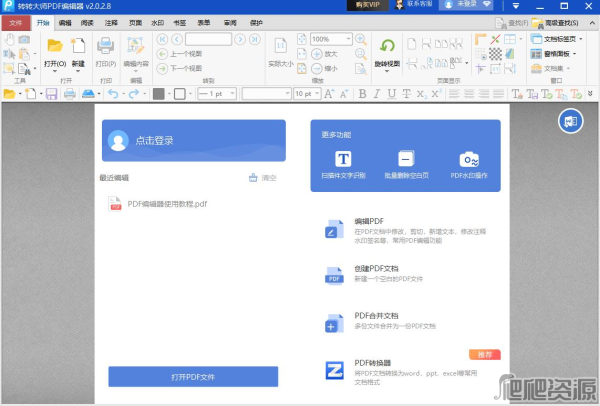The width and height of the screenshot is (600, 406).
Task: Click the subscript X icon
Action: [421, 94]
